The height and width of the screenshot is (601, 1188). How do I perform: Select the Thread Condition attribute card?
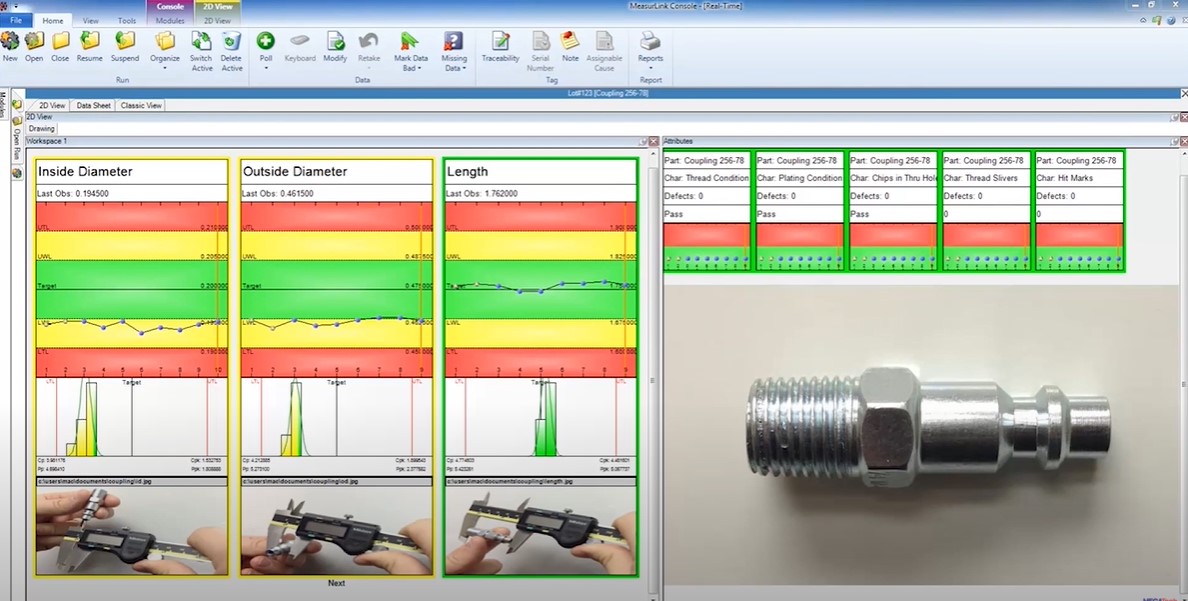707,211
